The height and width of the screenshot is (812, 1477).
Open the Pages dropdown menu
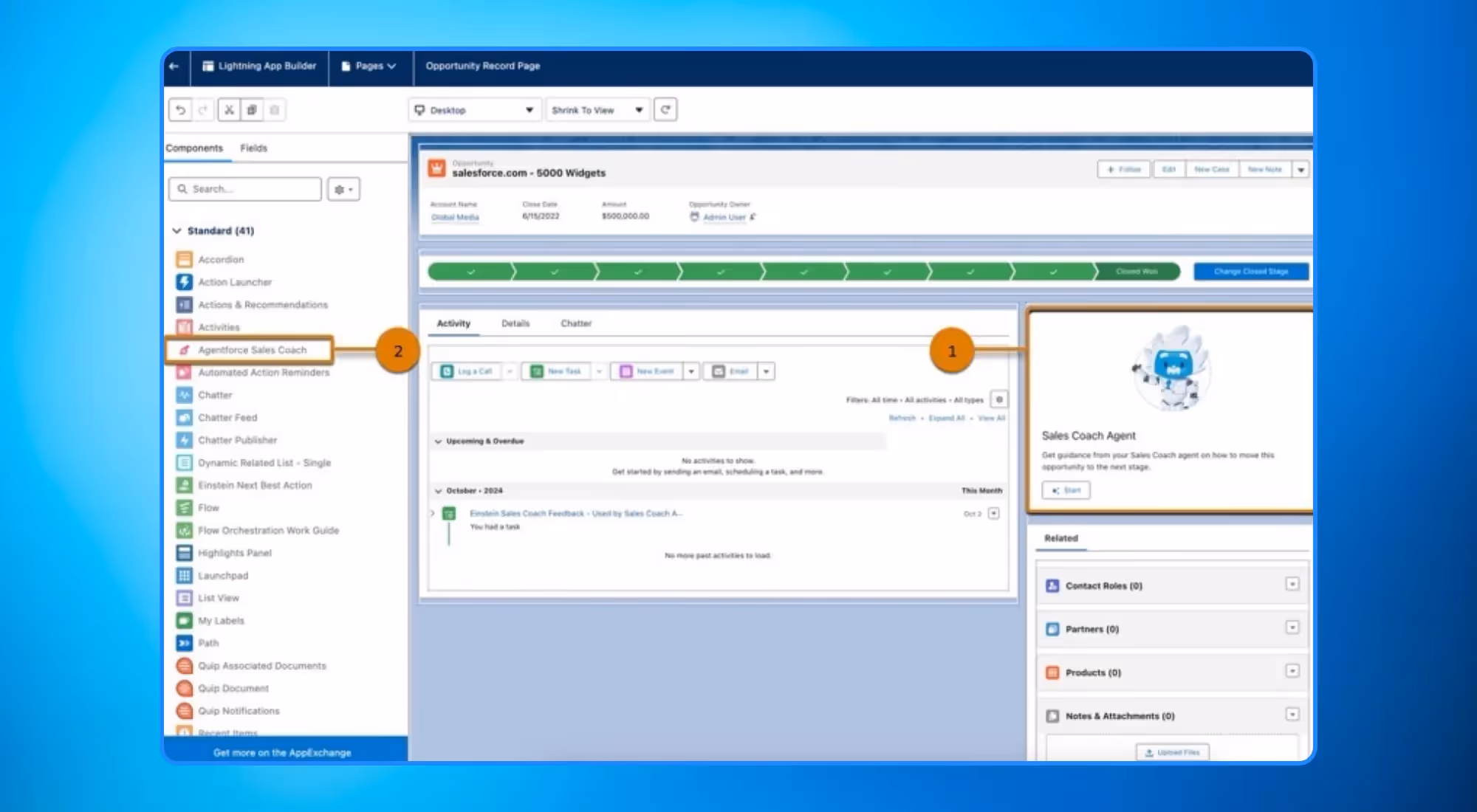pos(369,66)
